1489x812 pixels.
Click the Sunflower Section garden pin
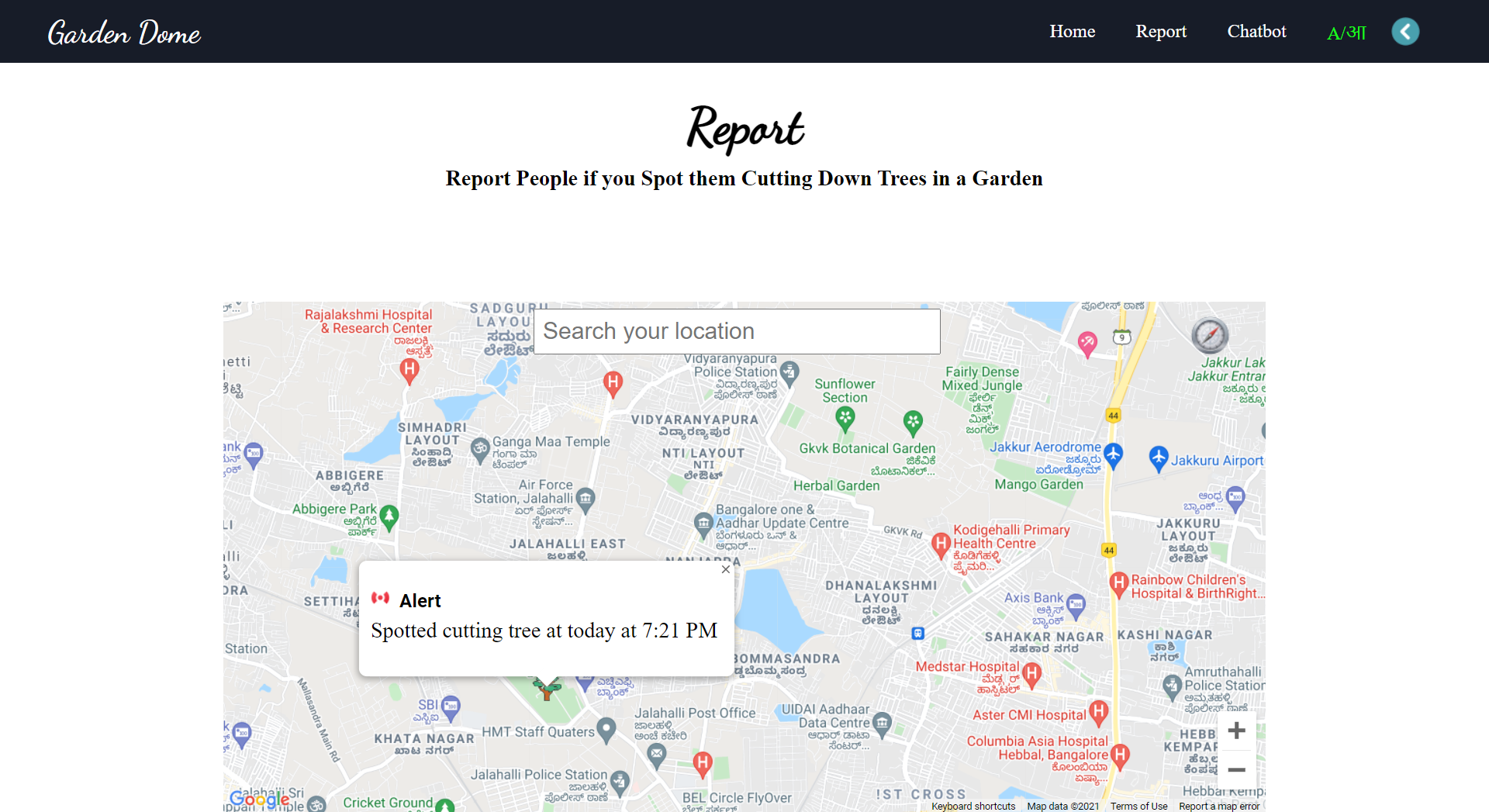845,420
